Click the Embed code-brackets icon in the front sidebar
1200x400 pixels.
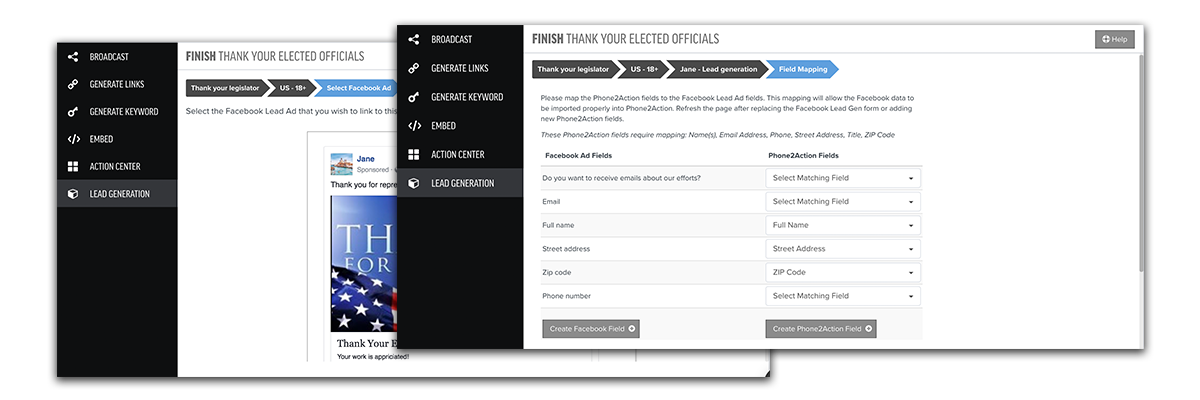coord(414,126)
